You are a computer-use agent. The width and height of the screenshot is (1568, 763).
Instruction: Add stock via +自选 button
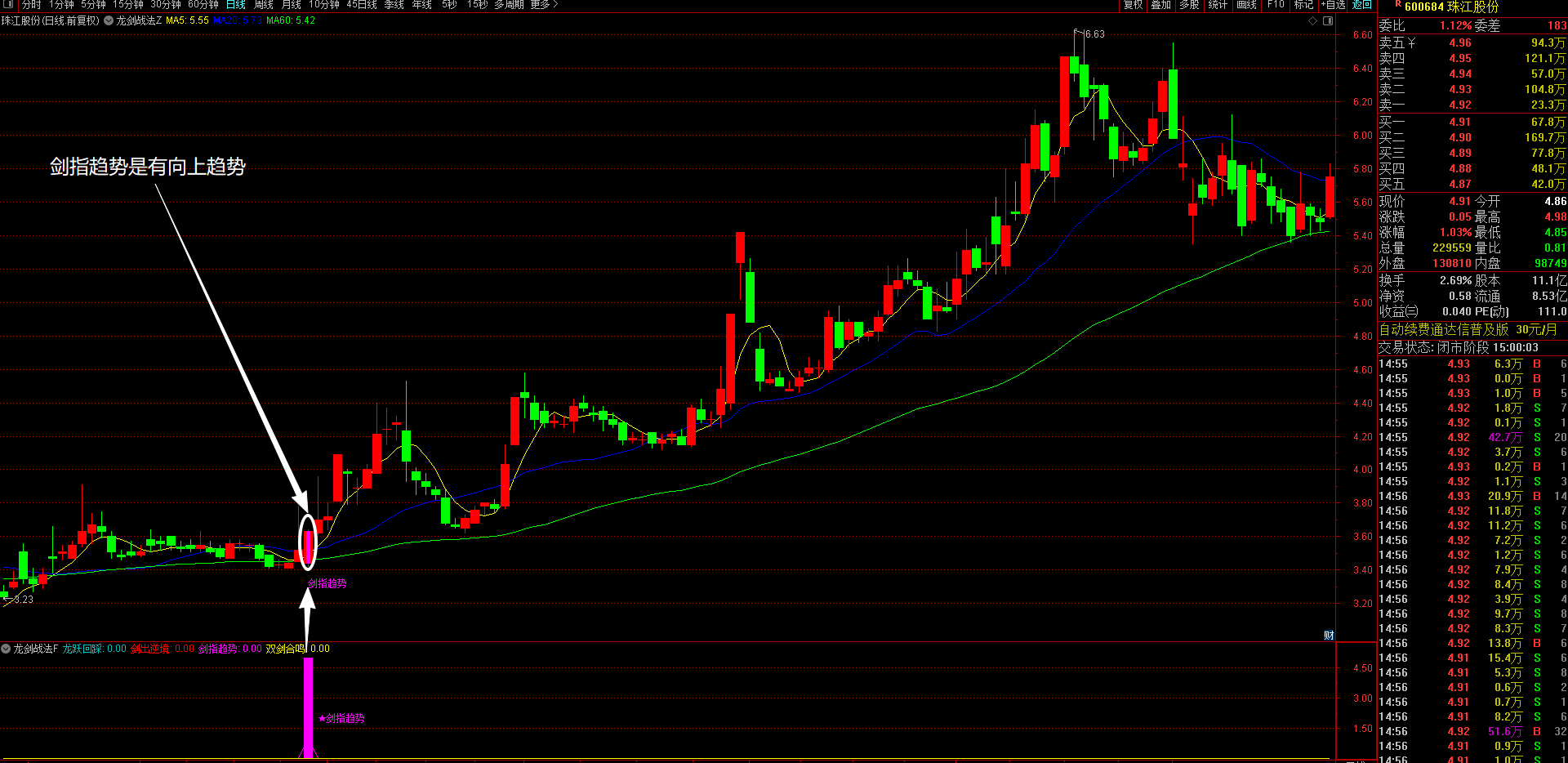click(1334, 5)
